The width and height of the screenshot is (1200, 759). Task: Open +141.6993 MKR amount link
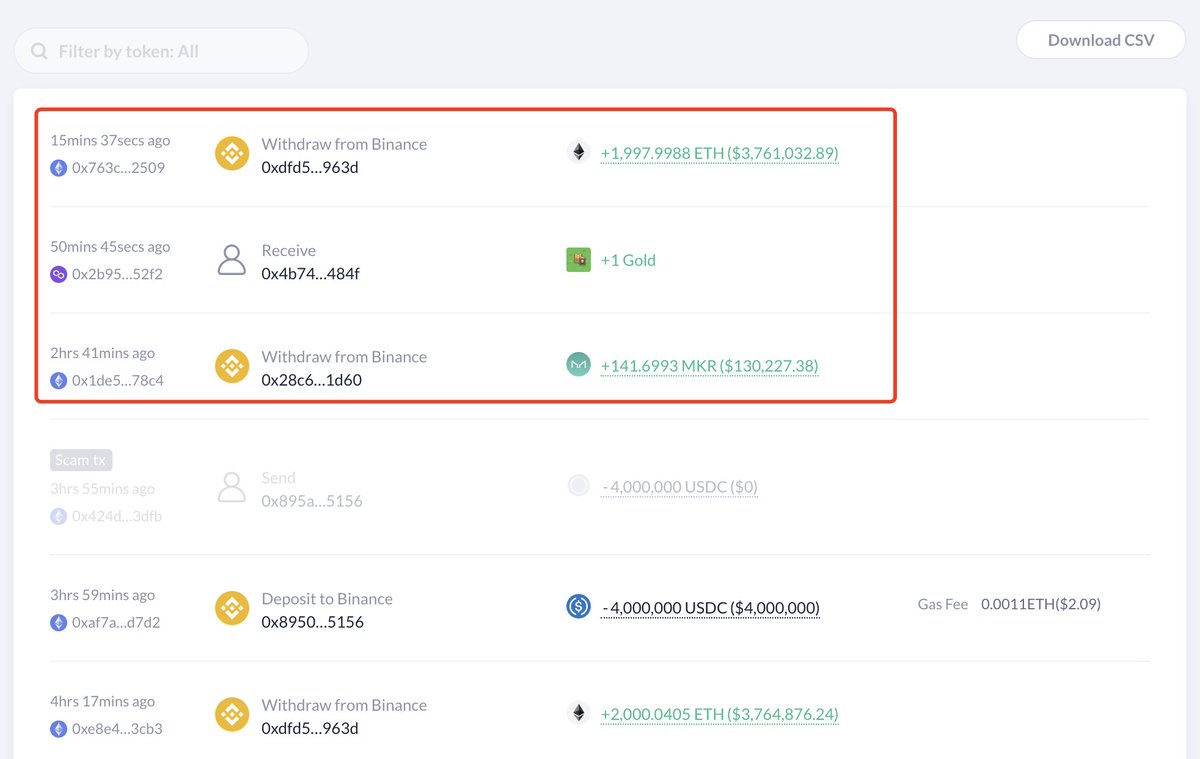tap(709, 366)
